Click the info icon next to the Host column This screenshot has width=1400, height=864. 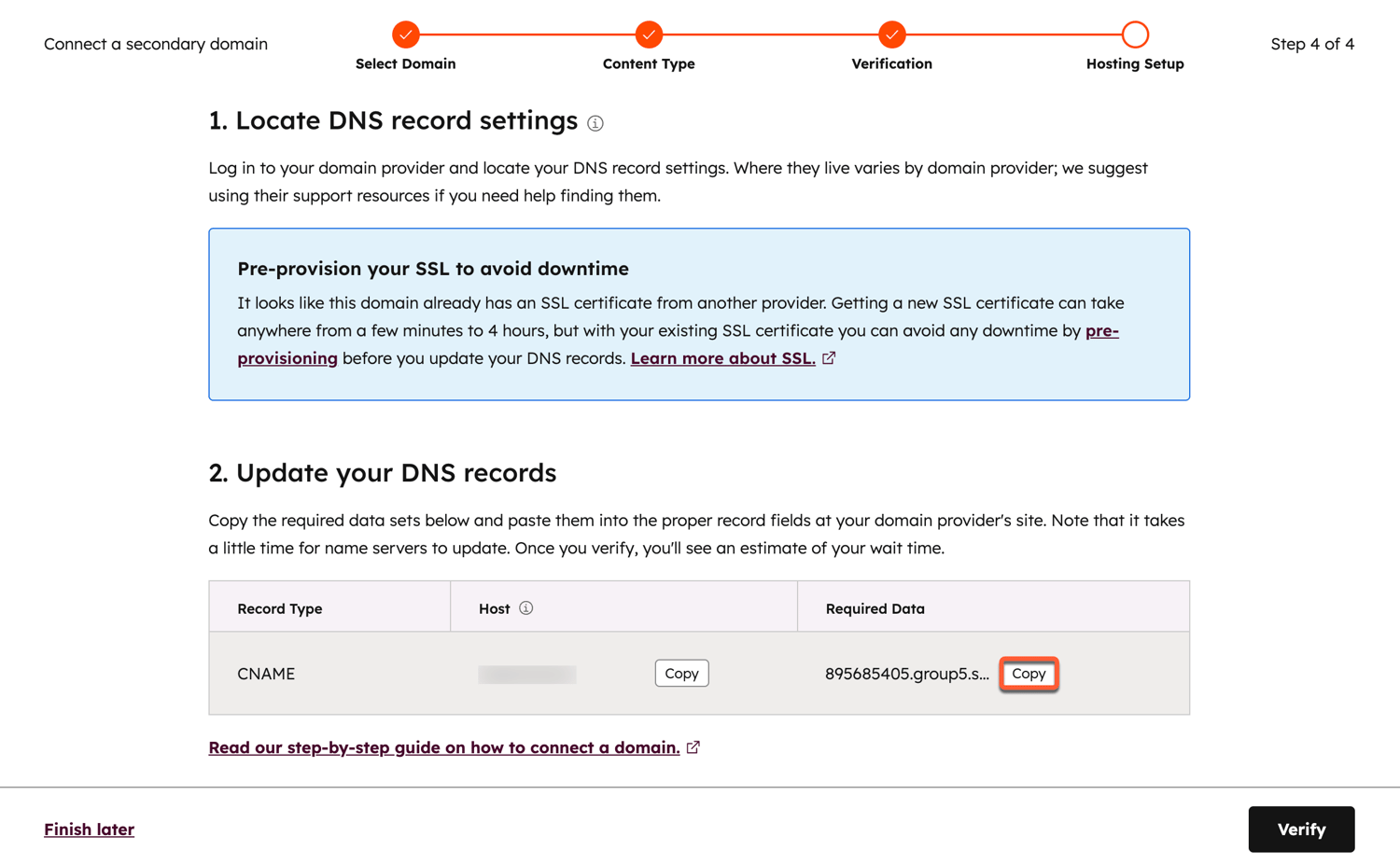click(x=525, y=607)
